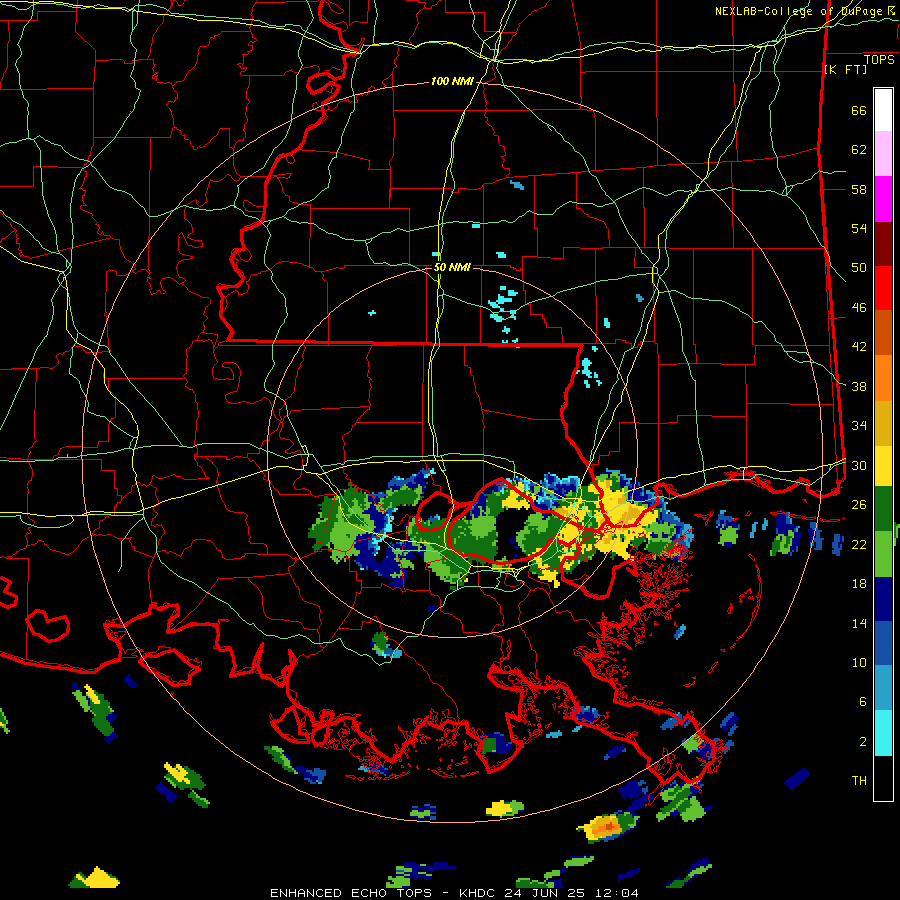Select the dark green legend swatch
Viewport: 900px width, 900px height.
coord(883,509)
